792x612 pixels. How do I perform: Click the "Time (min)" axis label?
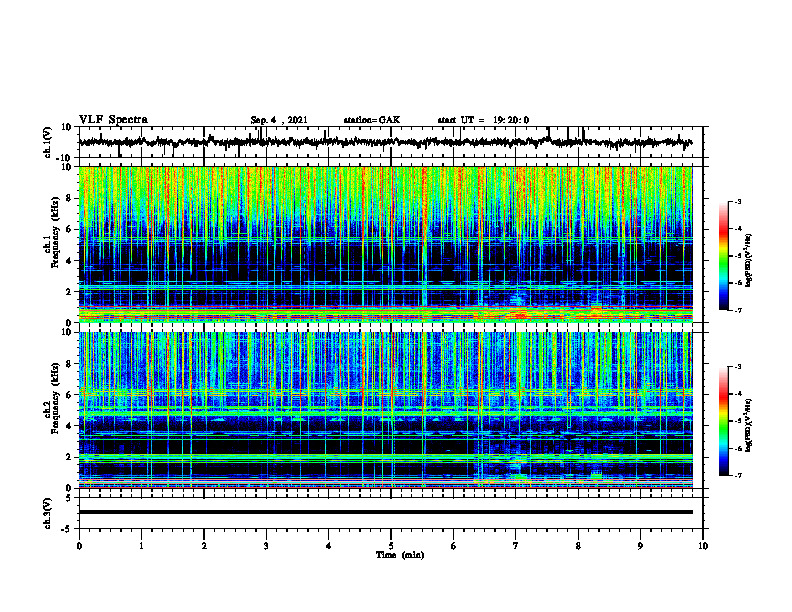(x=400, y=555)
